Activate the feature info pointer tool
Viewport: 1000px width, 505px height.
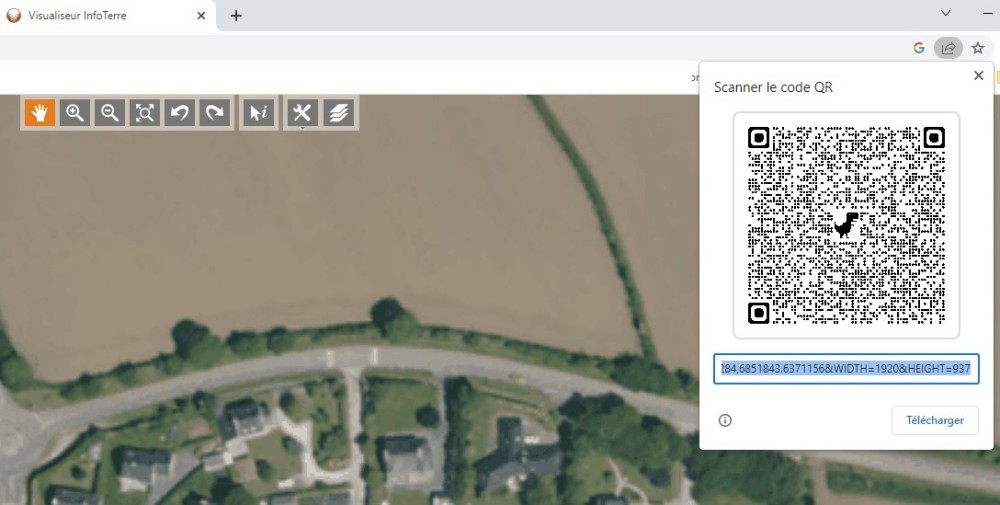(x=258, y=113)
